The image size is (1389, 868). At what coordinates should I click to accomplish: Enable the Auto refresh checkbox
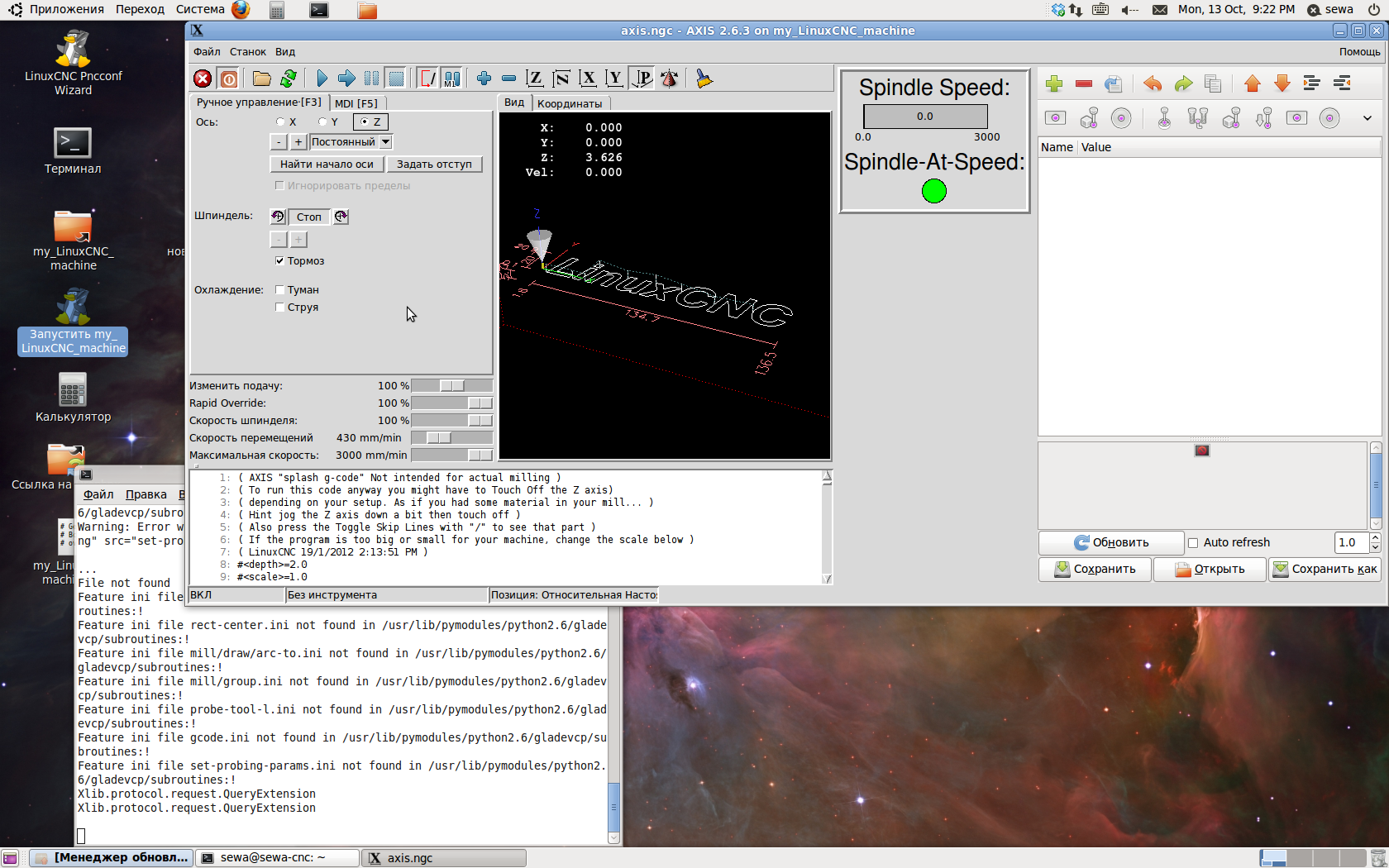[1193, 543]
